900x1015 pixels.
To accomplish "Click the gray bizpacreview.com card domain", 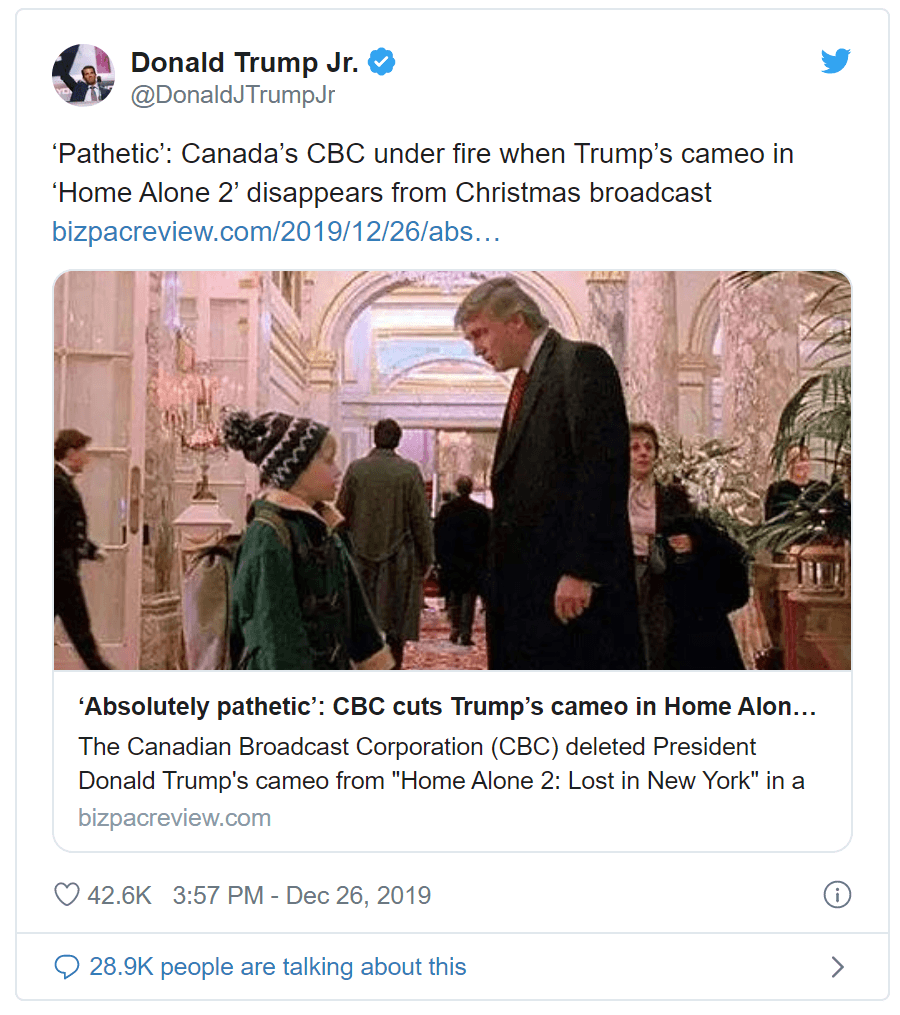I will click(x=174, y=818).
